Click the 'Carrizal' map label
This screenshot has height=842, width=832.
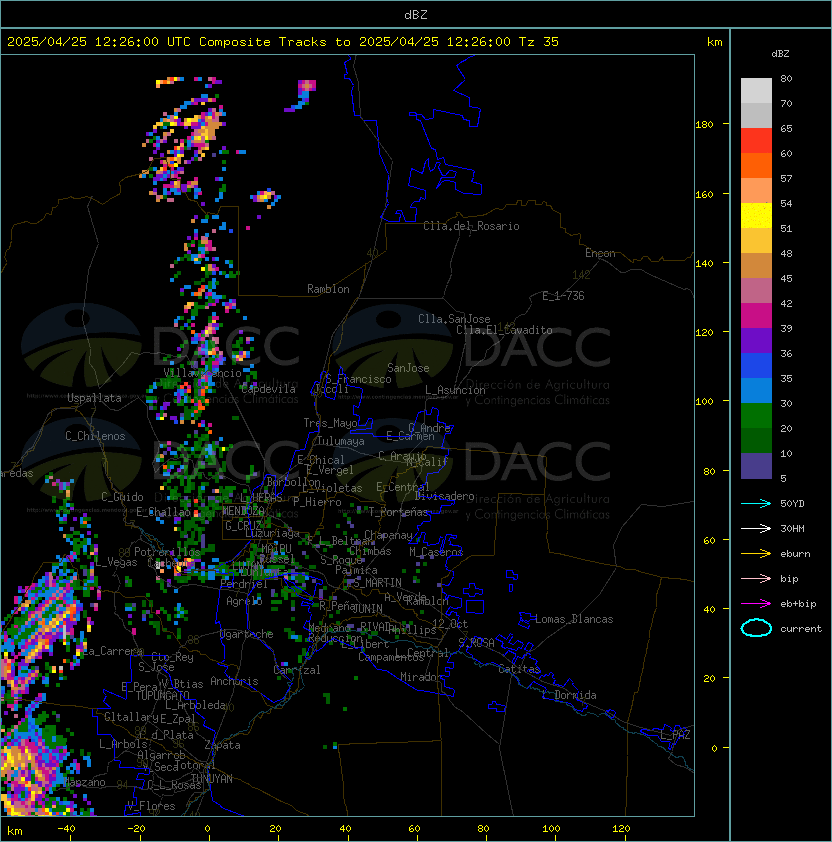coord(296,670)
